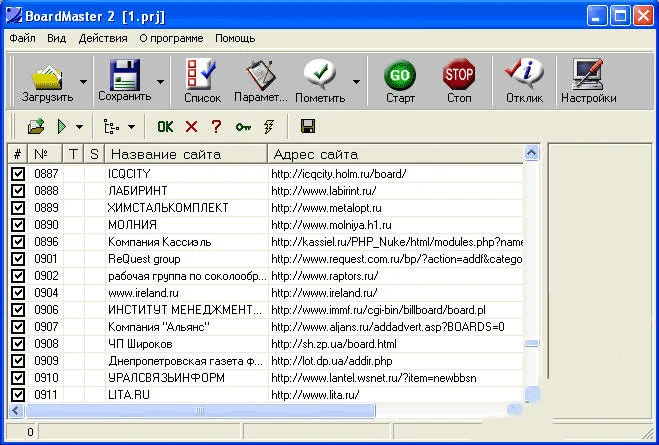The width and height of the screenshot is (659, 445).
Task: Select row number 0910
Action: point(46,378)
